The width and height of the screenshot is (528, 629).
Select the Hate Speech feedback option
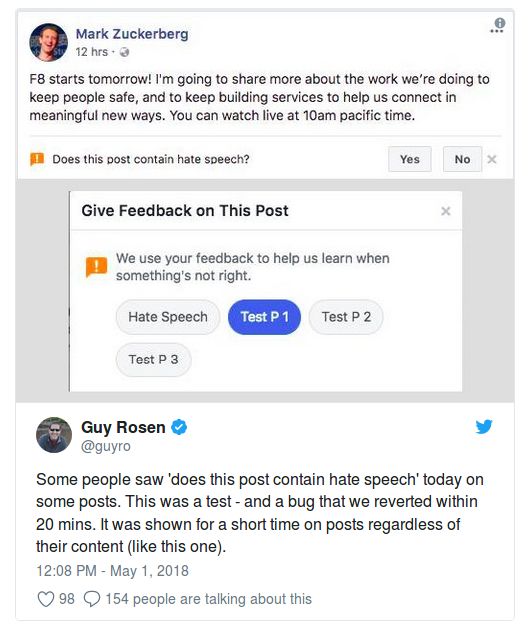click(168, 317)
